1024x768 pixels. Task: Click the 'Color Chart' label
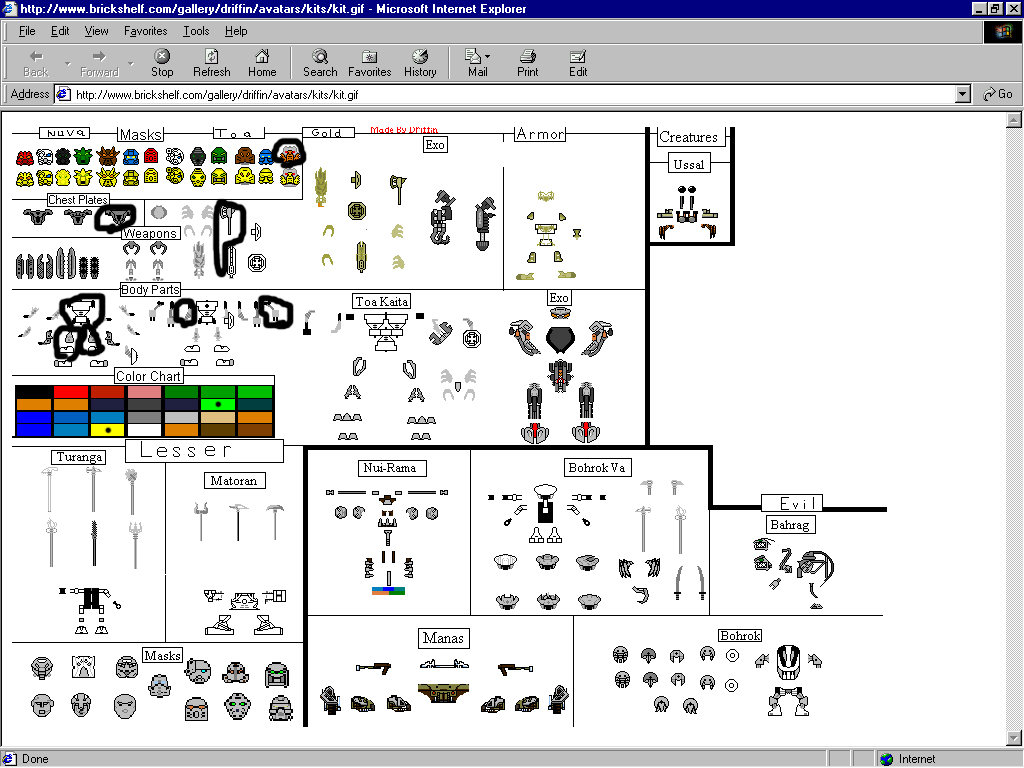(148, 376)
